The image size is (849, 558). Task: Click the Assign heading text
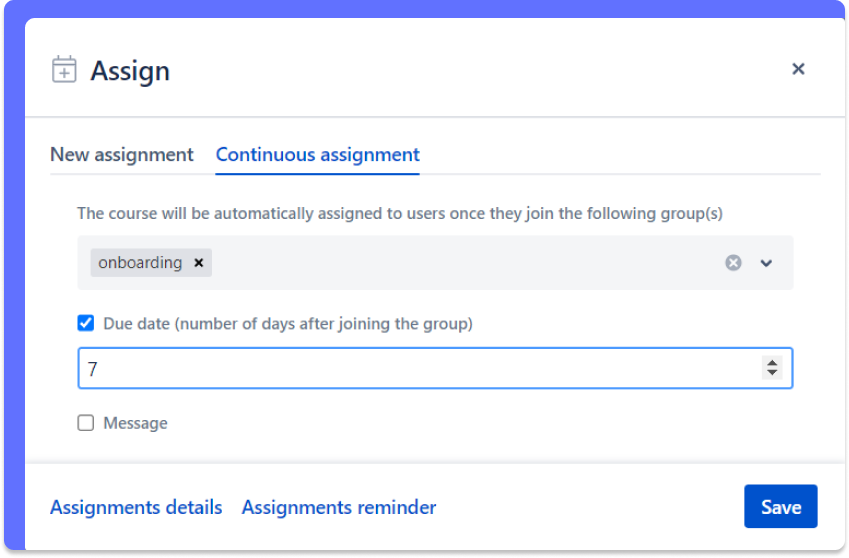point(130,71)
